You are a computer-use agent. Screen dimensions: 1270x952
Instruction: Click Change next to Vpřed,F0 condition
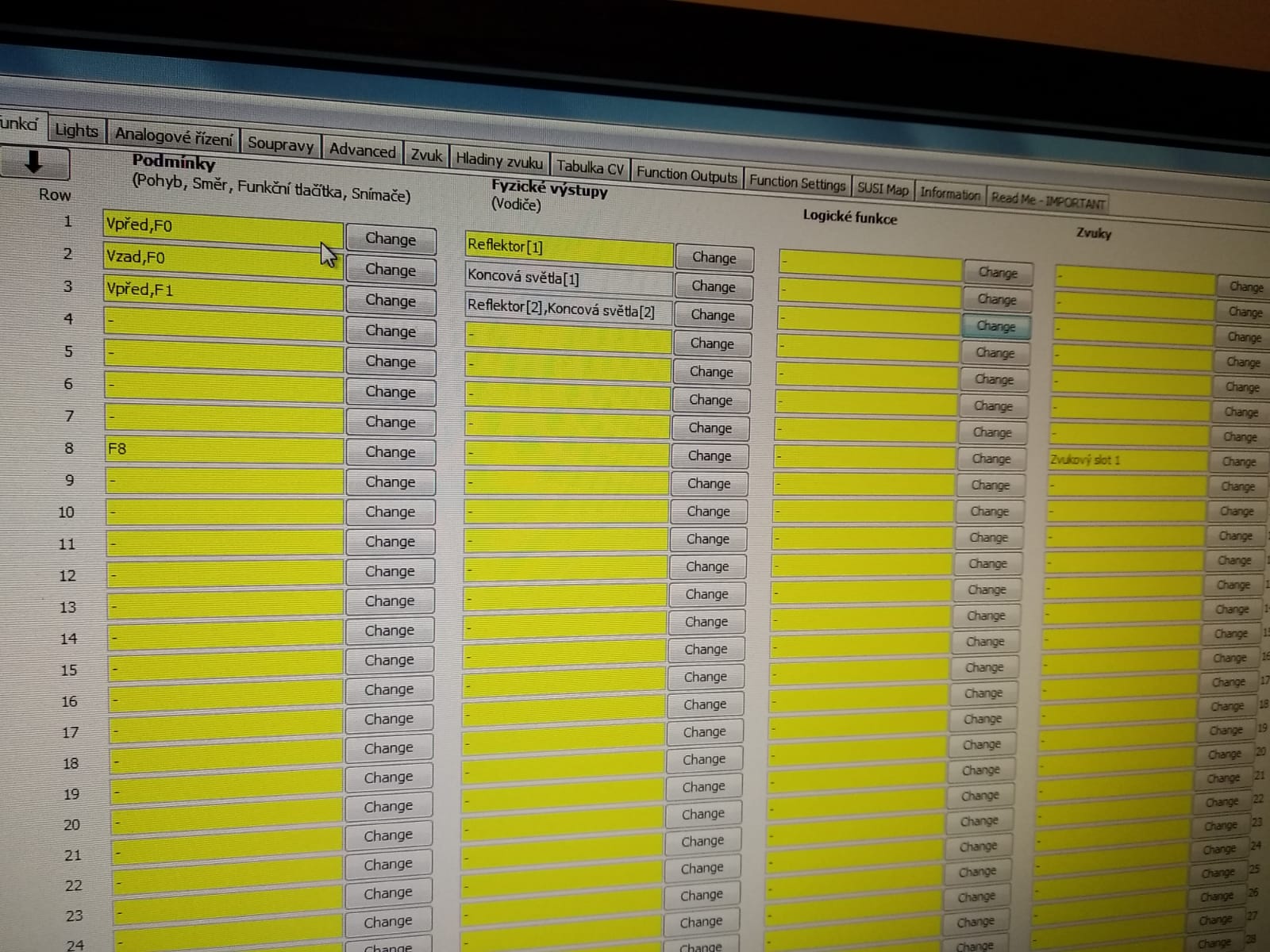tap(391, 240)
